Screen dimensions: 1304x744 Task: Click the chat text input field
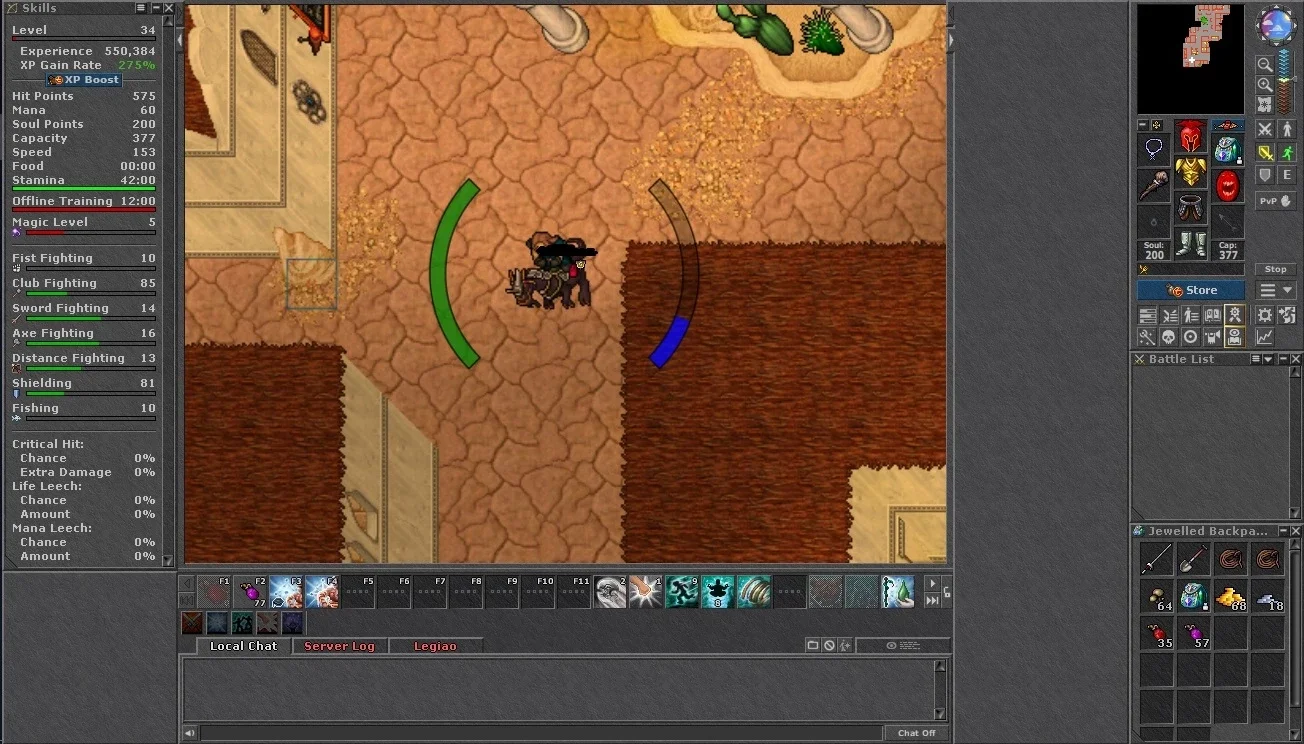(540, 733)
